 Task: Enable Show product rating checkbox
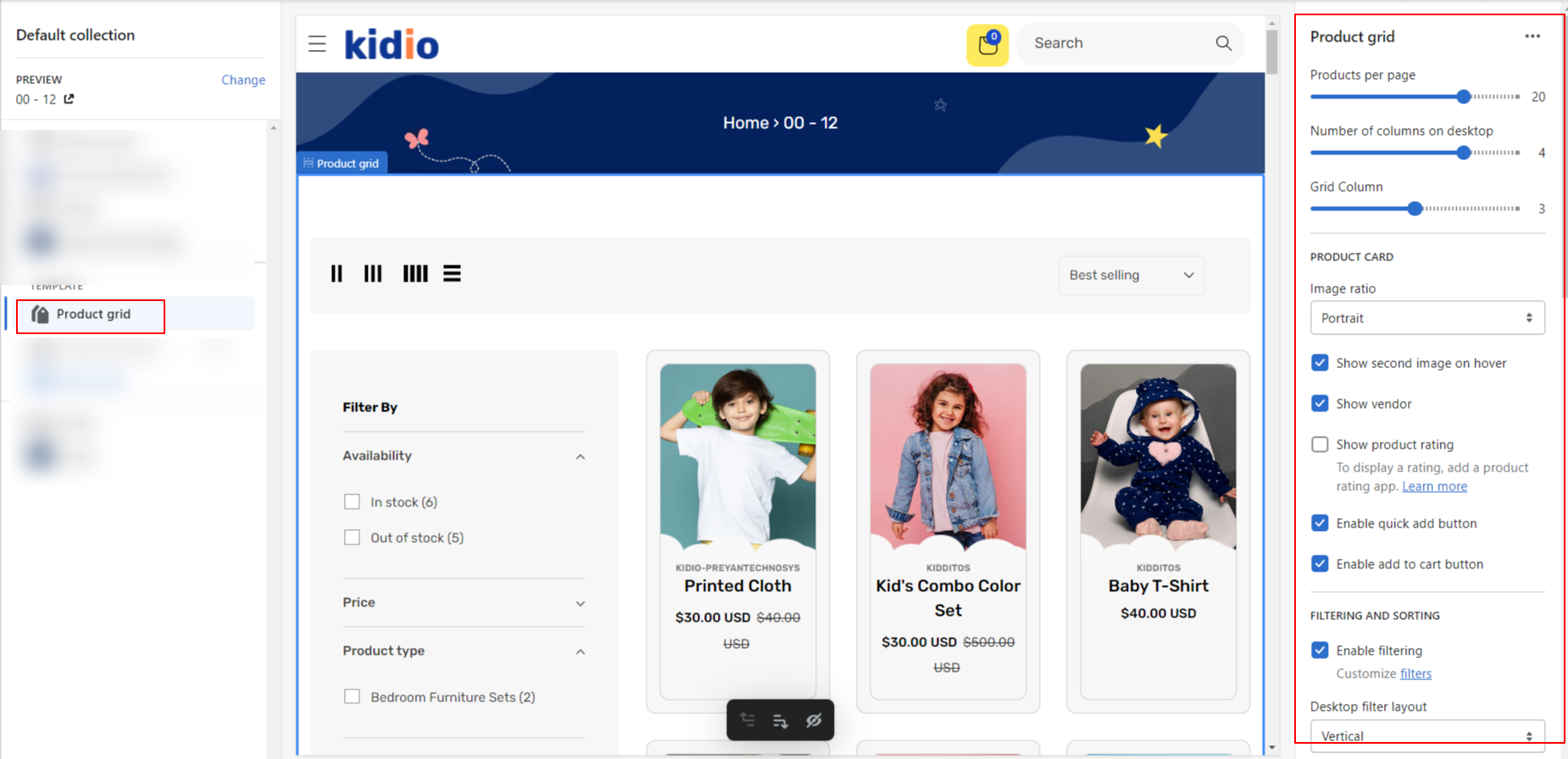tap(1320, 444)
